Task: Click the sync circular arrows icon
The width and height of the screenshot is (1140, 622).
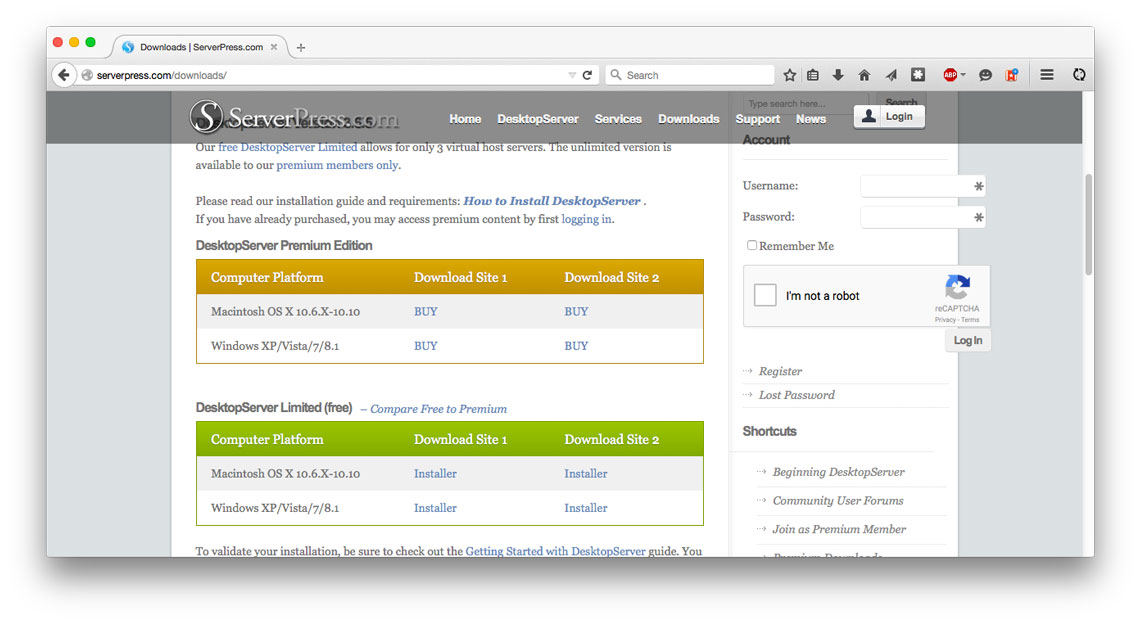Action: point(1079,75)
